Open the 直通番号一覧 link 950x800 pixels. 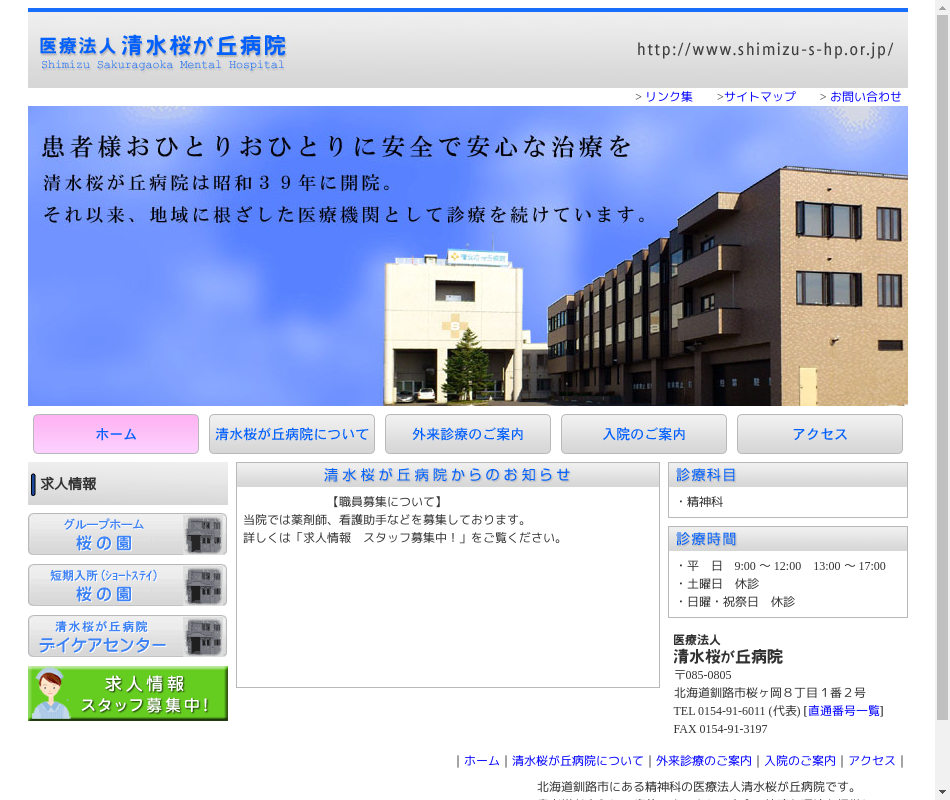point(844,711)
